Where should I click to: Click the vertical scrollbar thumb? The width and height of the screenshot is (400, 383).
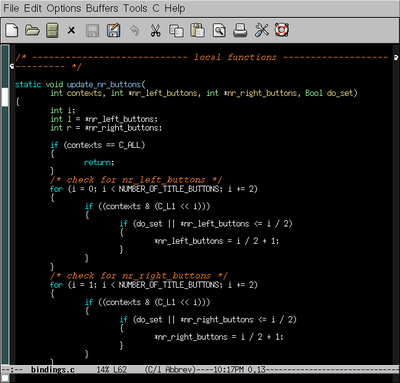pyautogui.click(x=5, y=97)
